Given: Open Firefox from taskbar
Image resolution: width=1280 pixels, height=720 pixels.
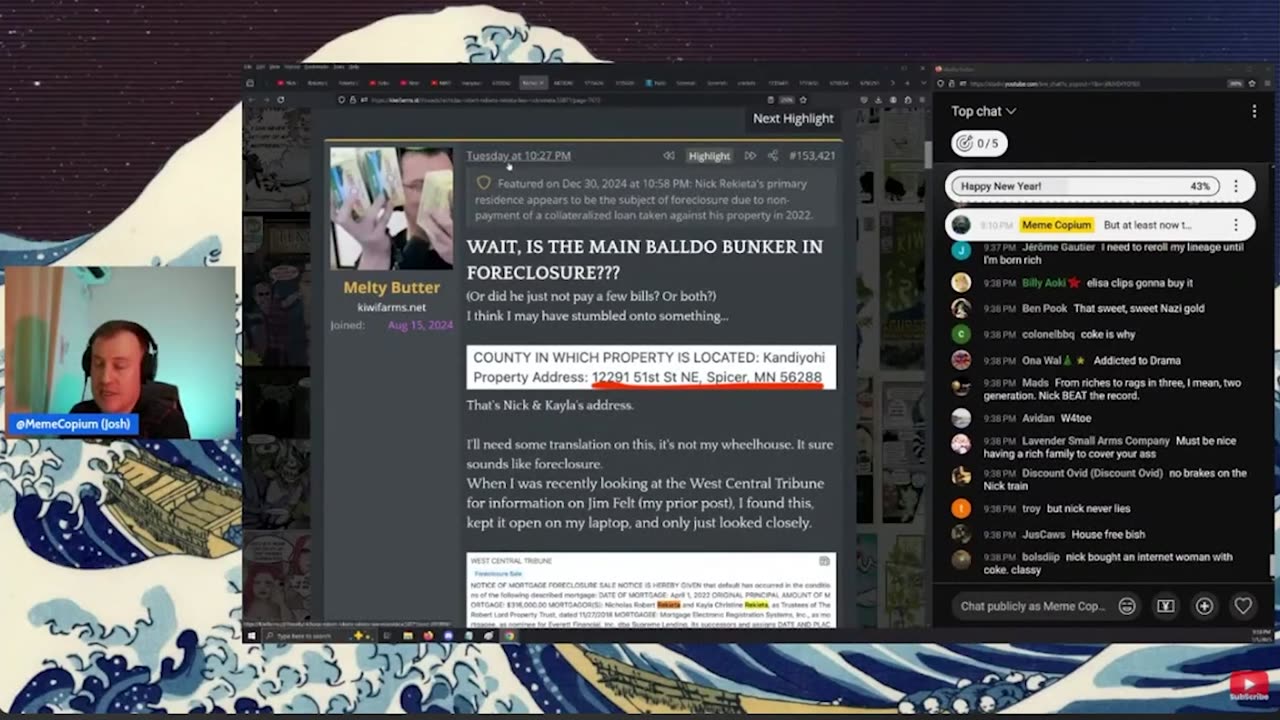Looking at the screenshot, I should pyautogui.click(x=428, y=636).
